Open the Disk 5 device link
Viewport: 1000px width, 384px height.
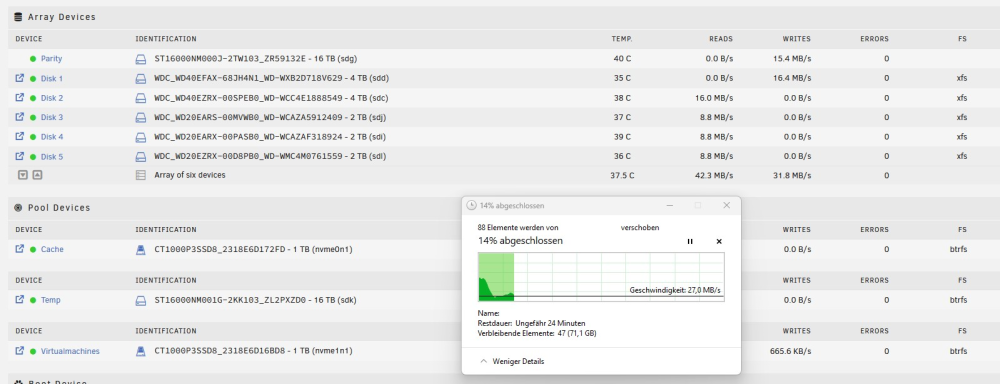tap(52, 157)
